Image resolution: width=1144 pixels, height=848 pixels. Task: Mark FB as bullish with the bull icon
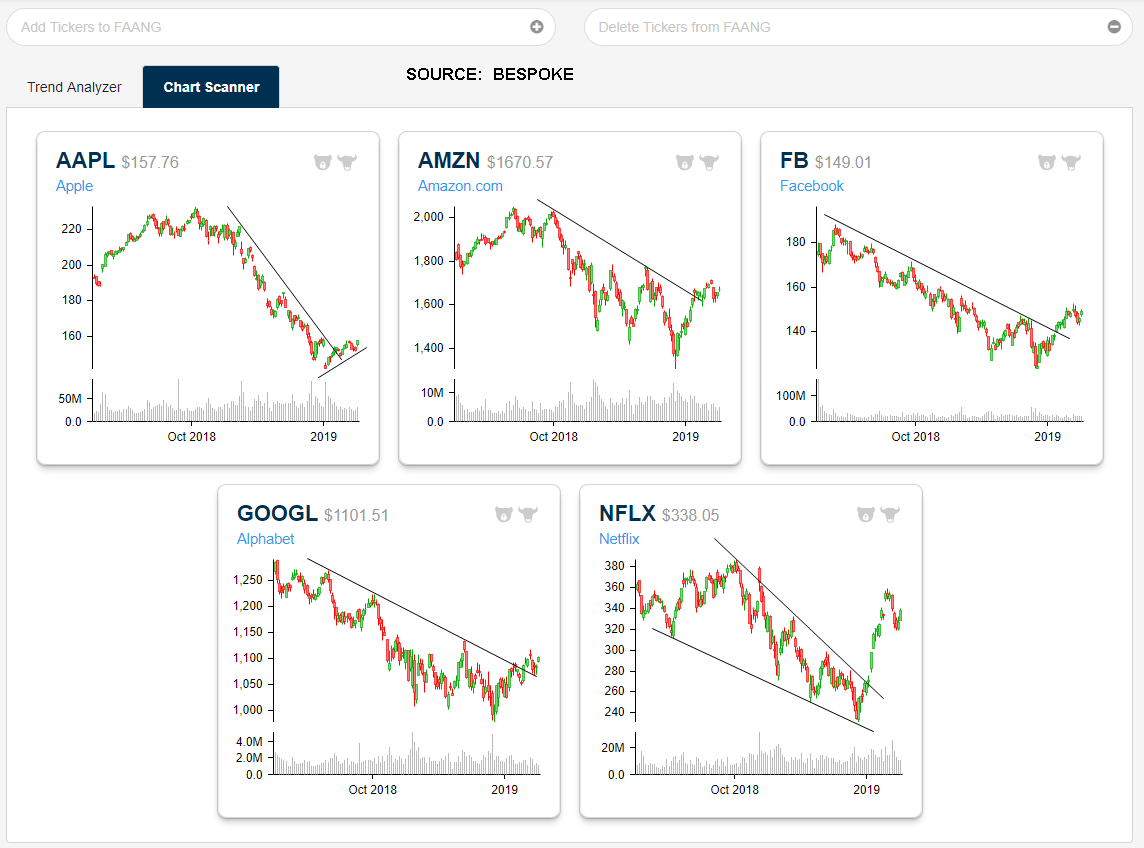click(1072, 161)
